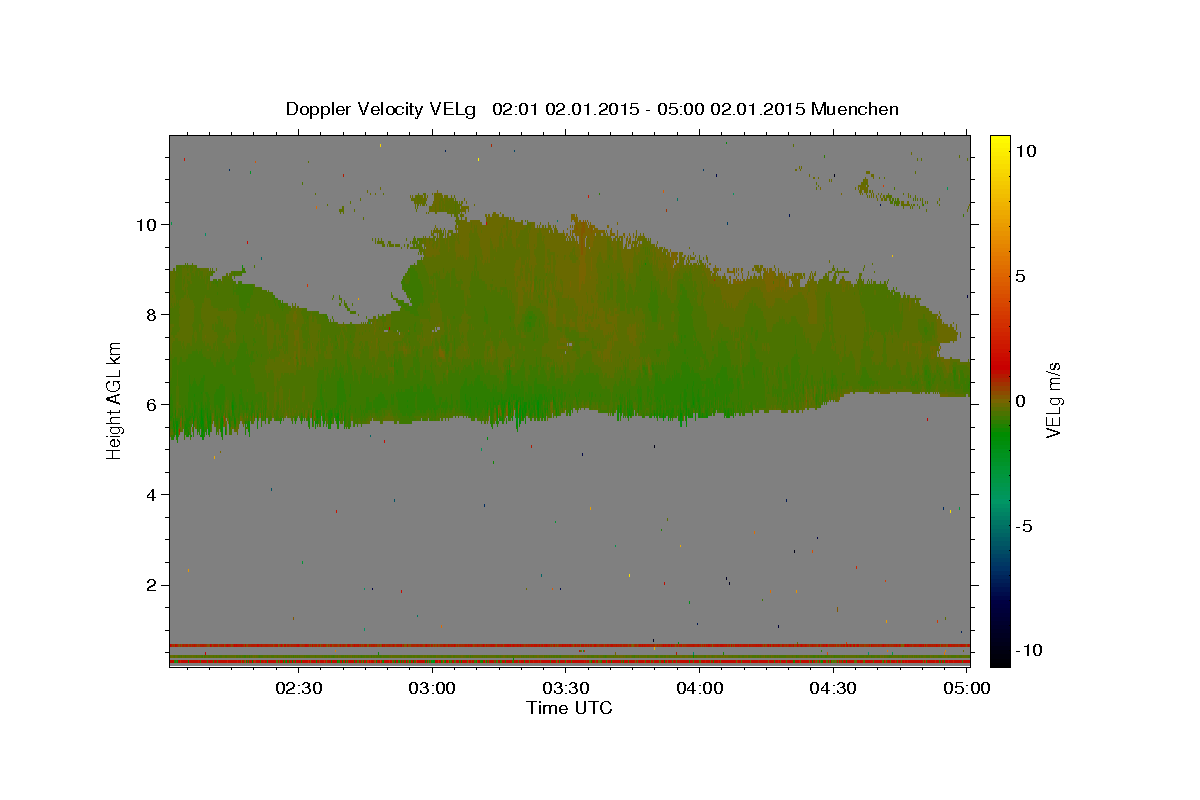Click the colorbar value -5
The height and width of the screenshot is (800, 1200).
(1026, 526)
